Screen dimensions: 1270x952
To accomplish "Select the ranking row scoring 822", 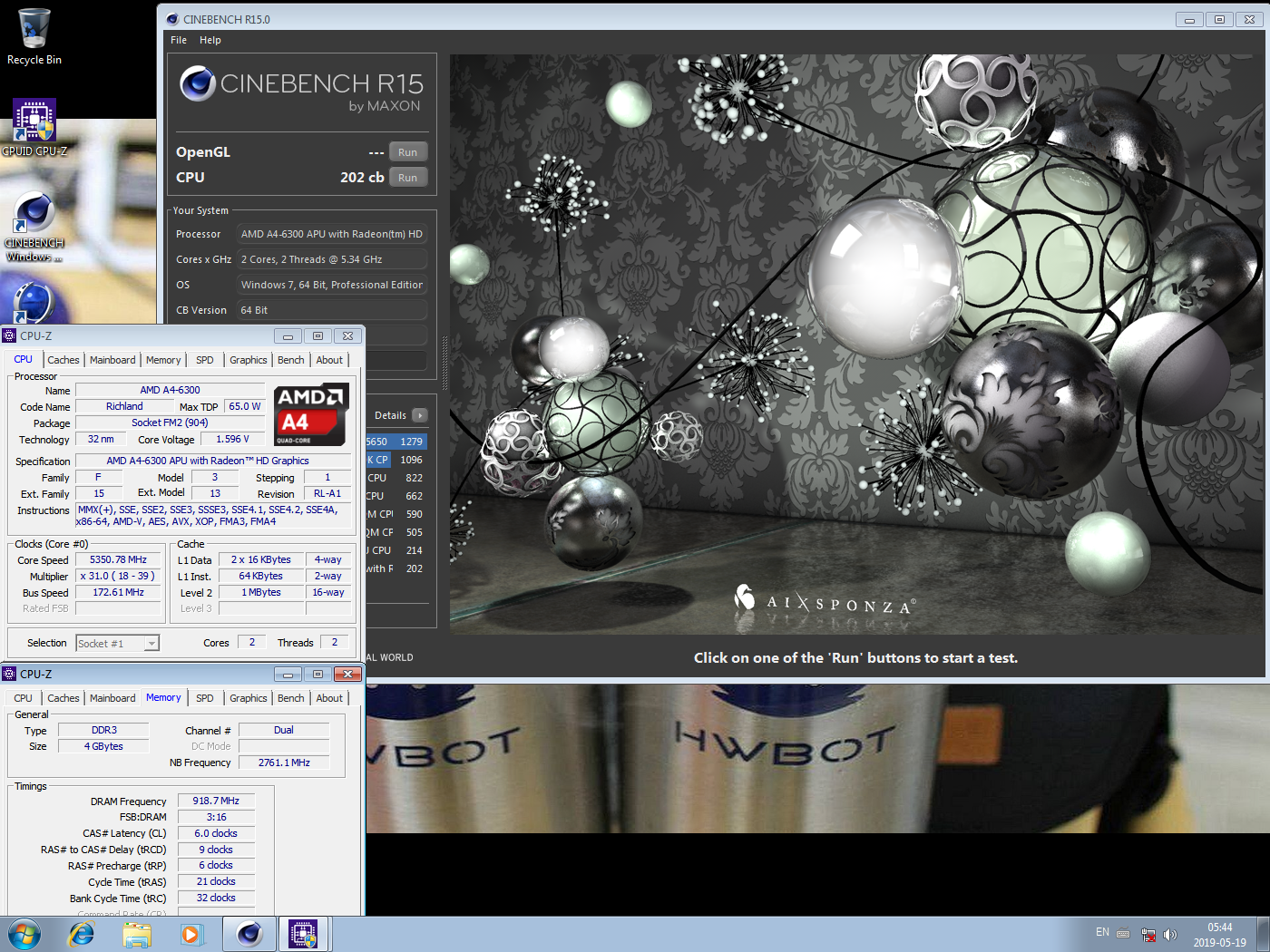I will [x=396, y=478].
